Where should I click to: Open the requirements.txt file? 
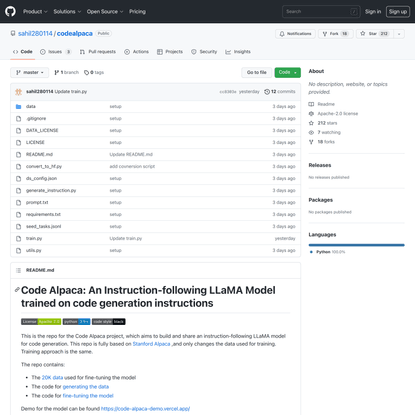pyautogui.click(x=43, y=215)
